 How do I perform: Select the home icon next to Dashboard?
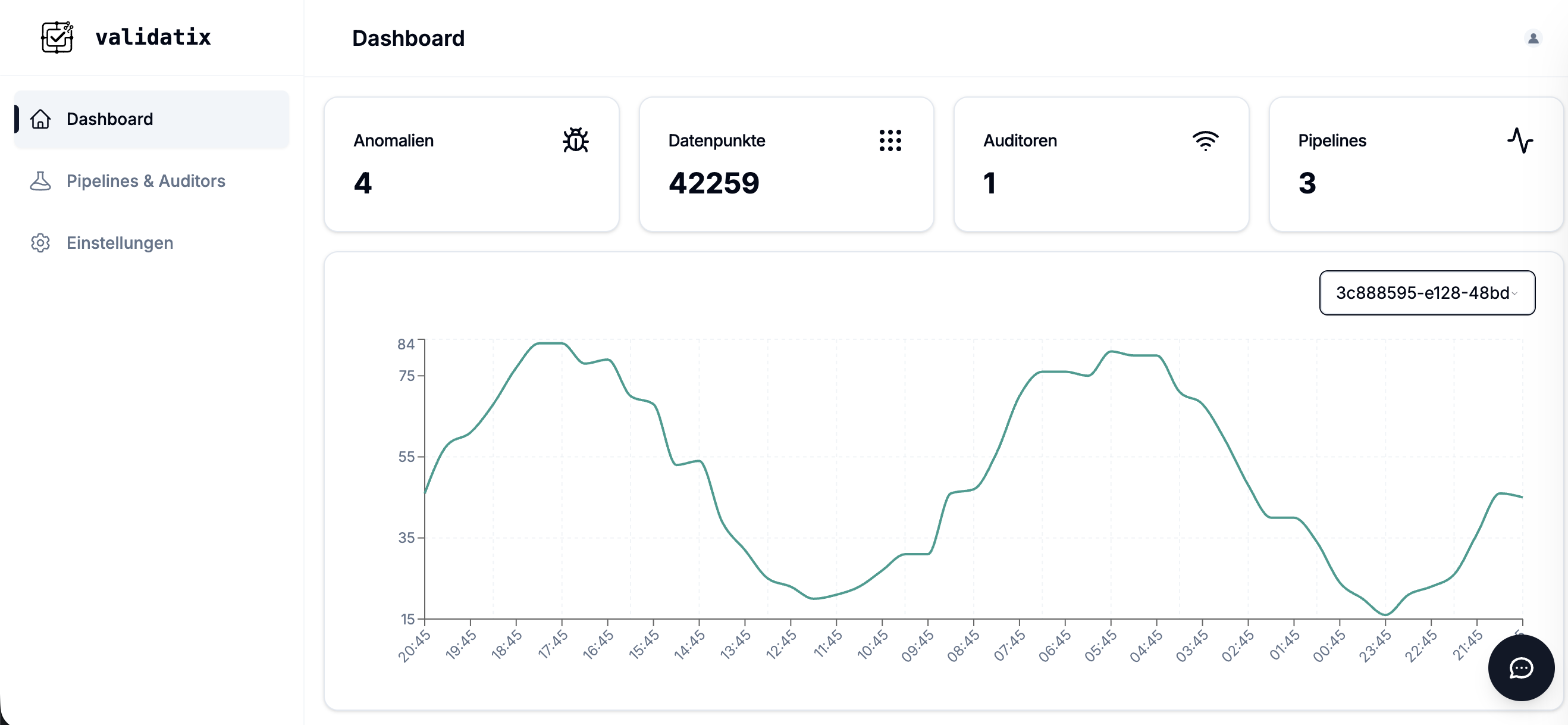point(40,119)
